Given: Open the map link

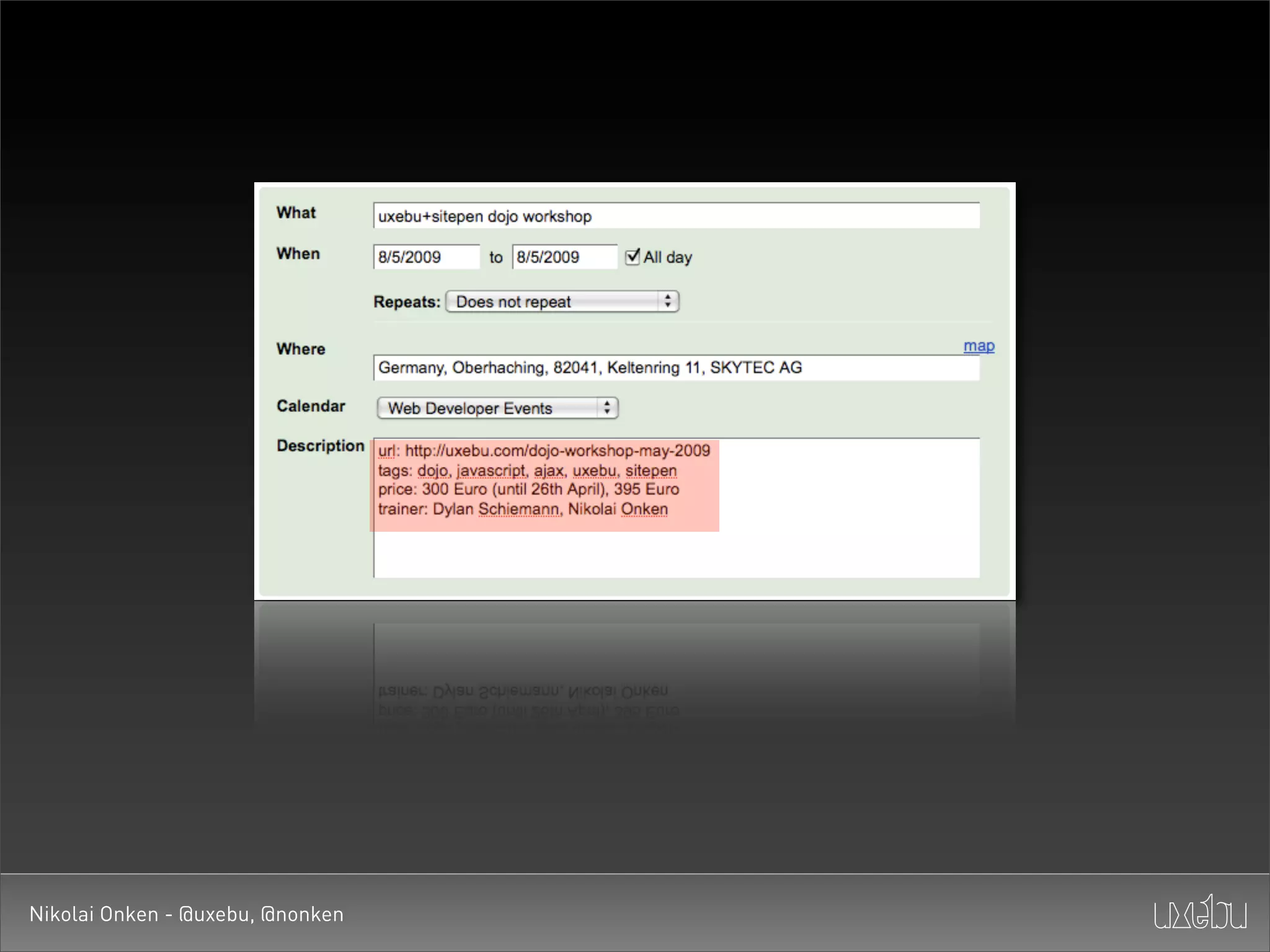Looking at the screenshot, I should [979, 346].
